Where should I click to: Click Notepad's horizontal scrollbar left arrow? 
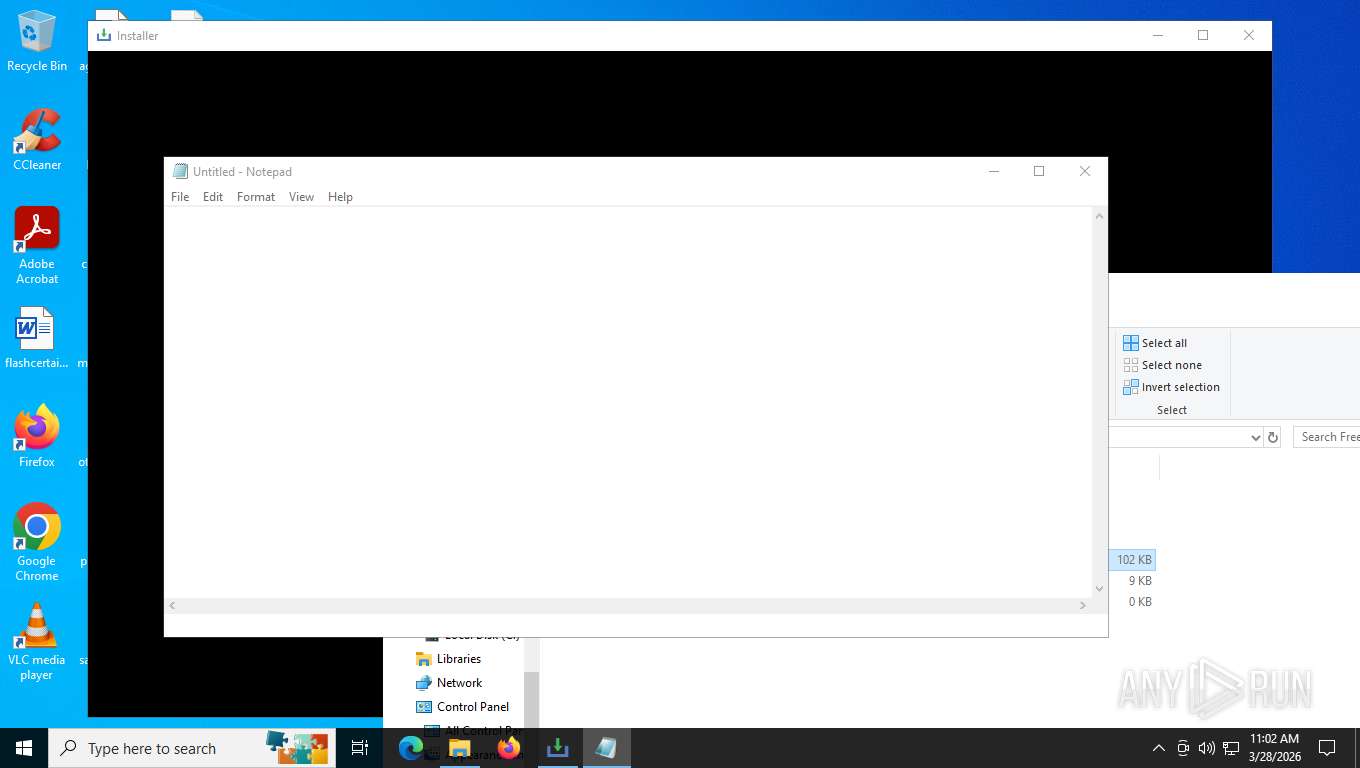[x=173, y=605]
